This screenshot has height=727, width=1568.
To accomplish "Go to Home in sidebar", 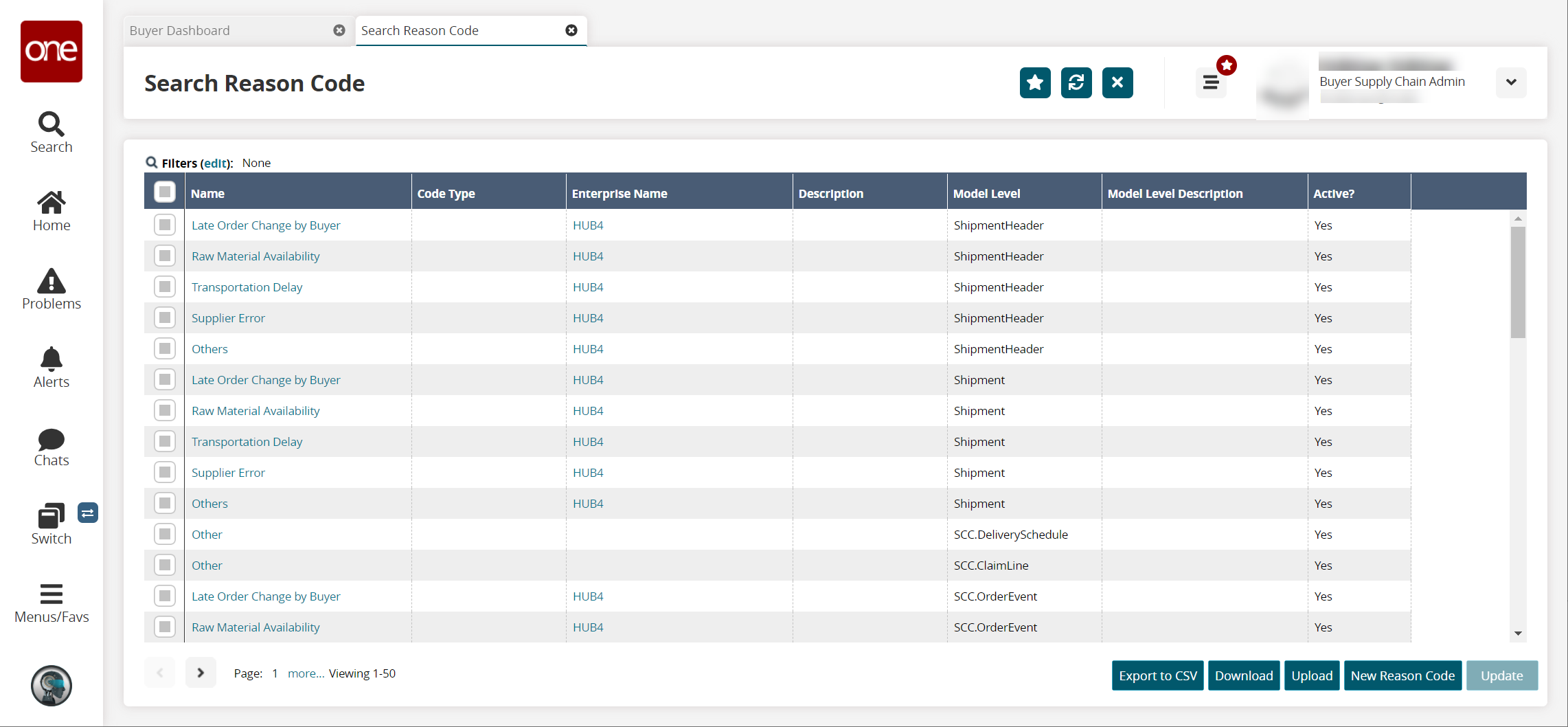I will pos(52,211).
